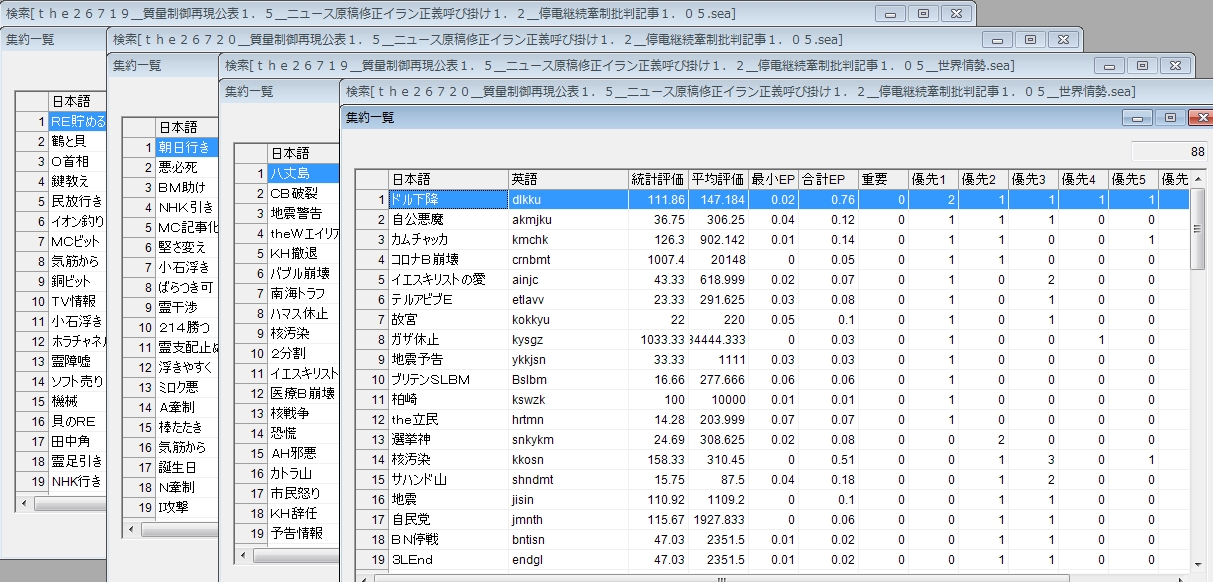Click the 優先1 column header

click(x=933, y=179)
